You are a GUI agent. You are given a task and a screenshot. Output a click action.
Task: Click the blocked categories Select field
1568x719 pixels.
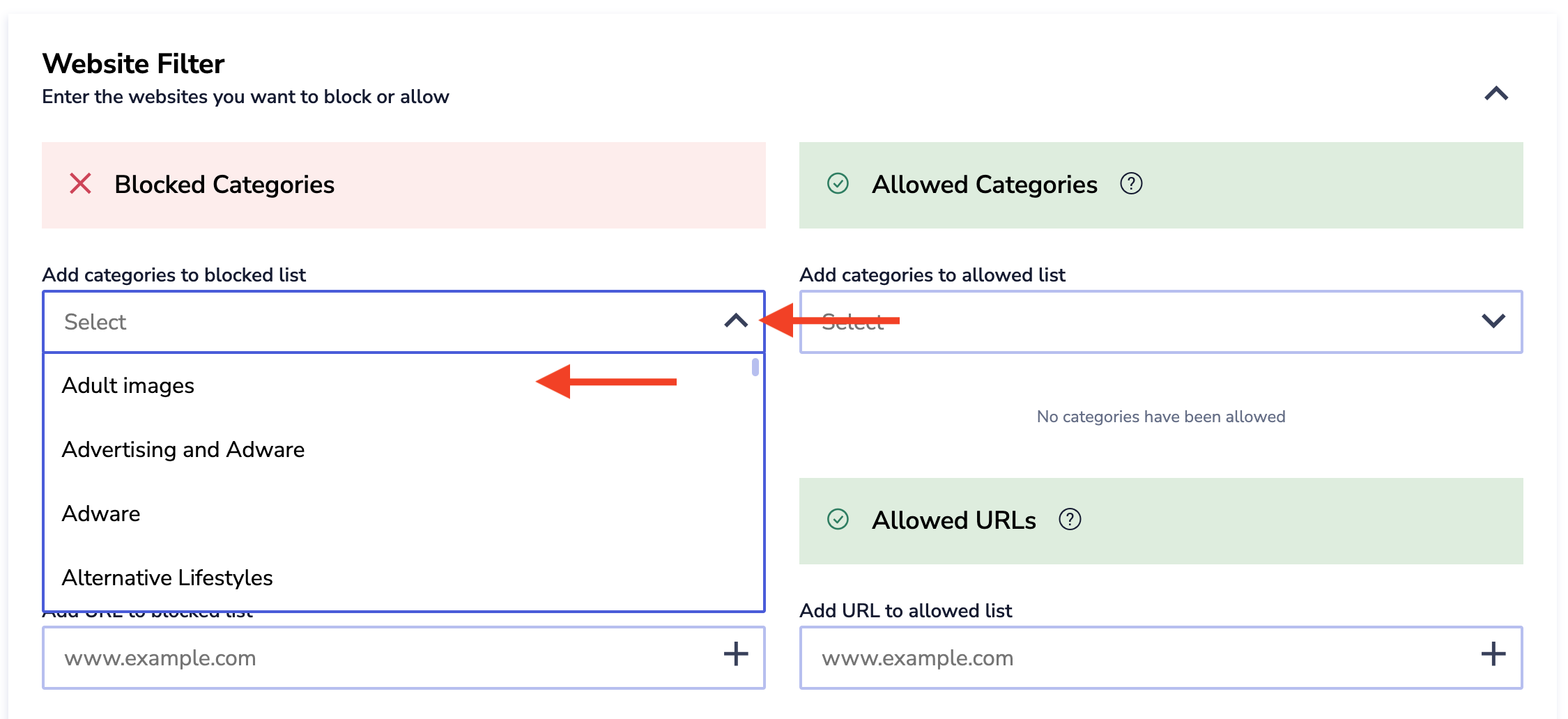(376, 322)
